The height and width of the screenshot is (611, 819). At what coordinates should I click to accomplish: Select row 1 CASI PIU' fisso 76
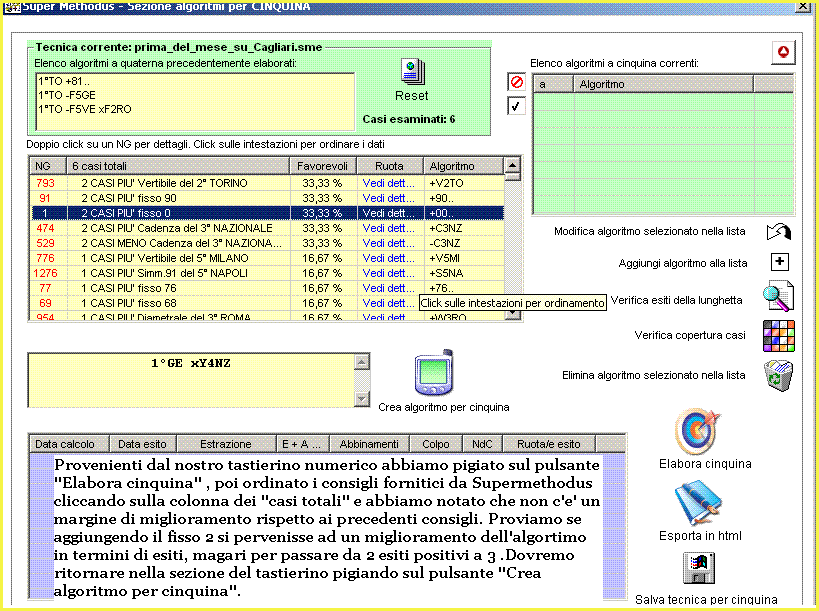[267, 288]
